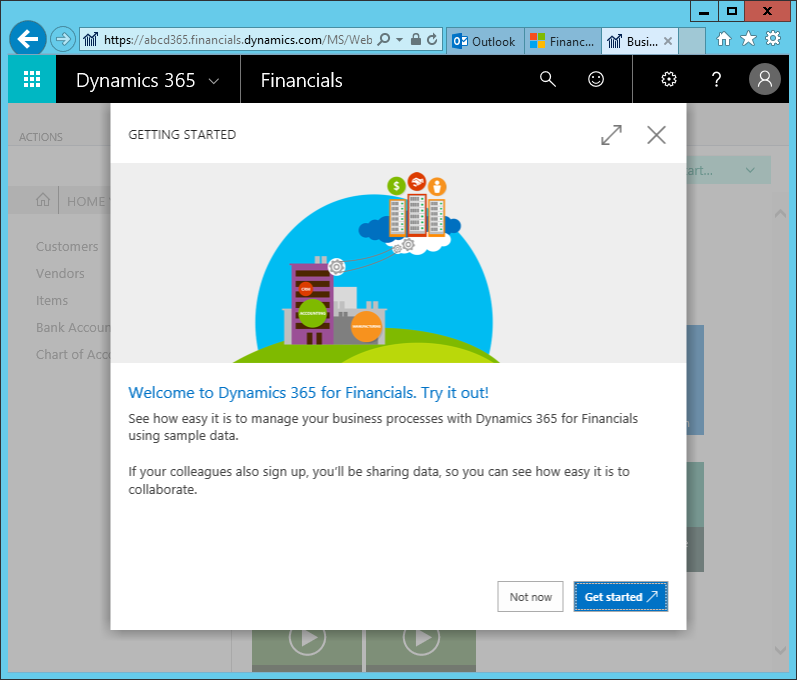This screenshot has height=680, width=797.
Task: Click the Home house icon in the navigation bar
Action: [43, 200]
